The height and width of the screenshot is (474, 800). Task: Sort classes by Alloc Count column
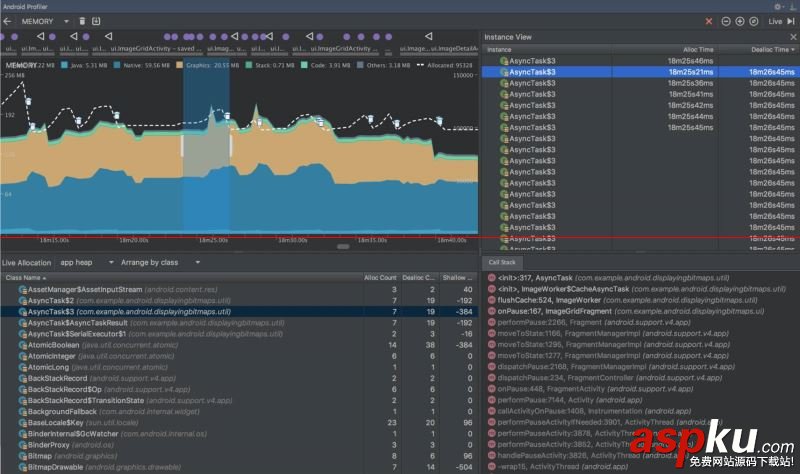coord(380,278)
